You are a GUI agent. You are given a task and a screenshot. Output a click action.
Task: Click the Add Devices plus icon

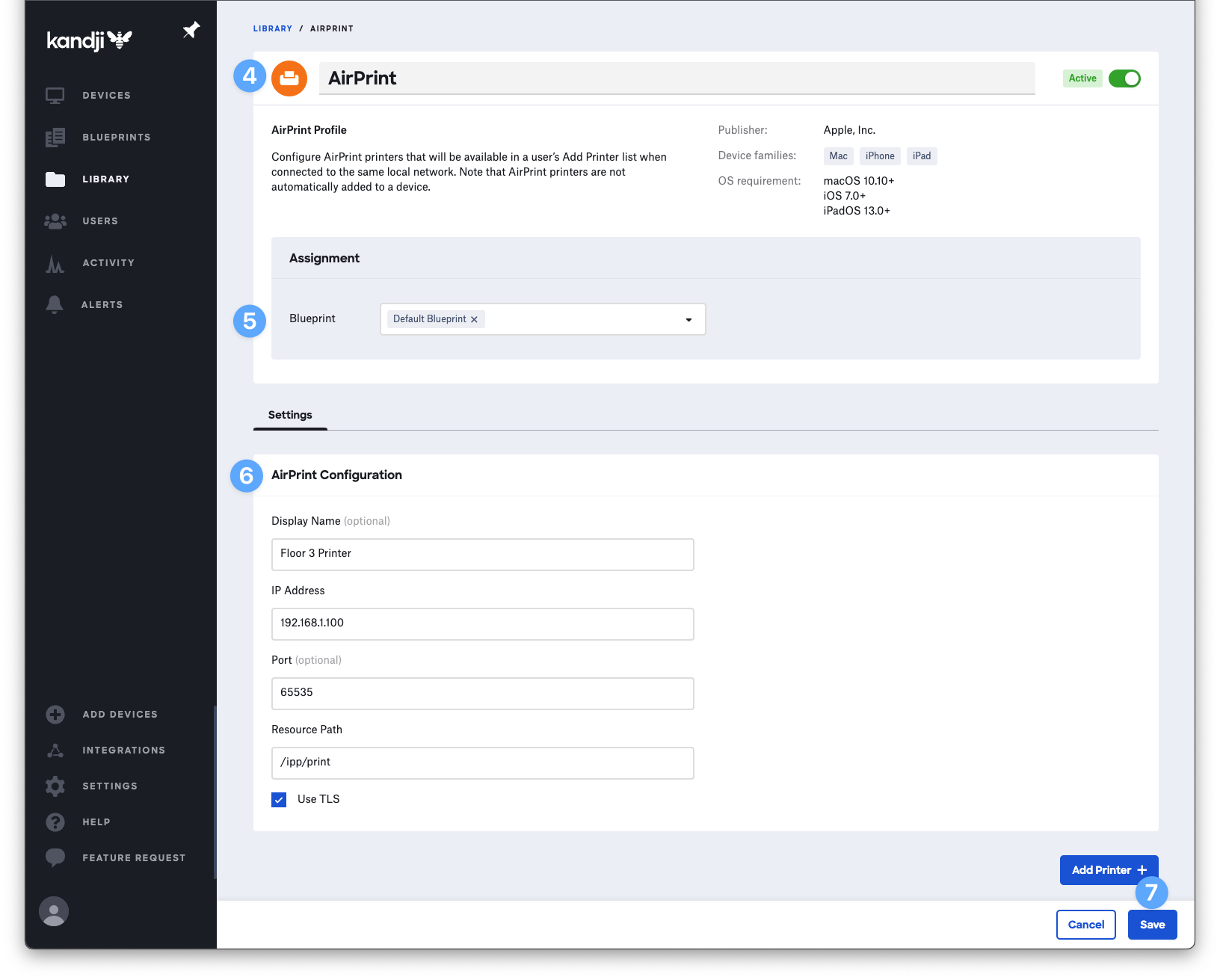[55, 714]
